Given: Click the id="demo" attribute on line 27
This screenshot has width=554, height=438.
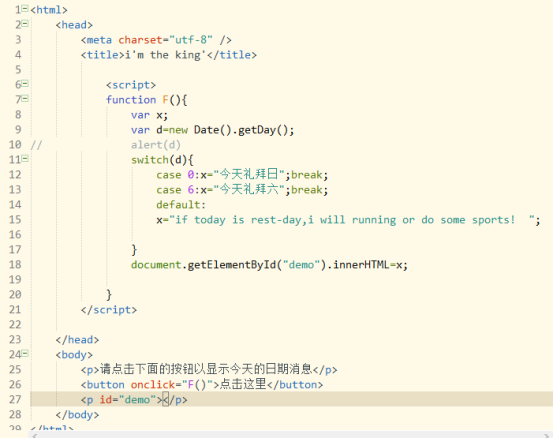Looking at the screenshot, I should (x=128, y=399).
